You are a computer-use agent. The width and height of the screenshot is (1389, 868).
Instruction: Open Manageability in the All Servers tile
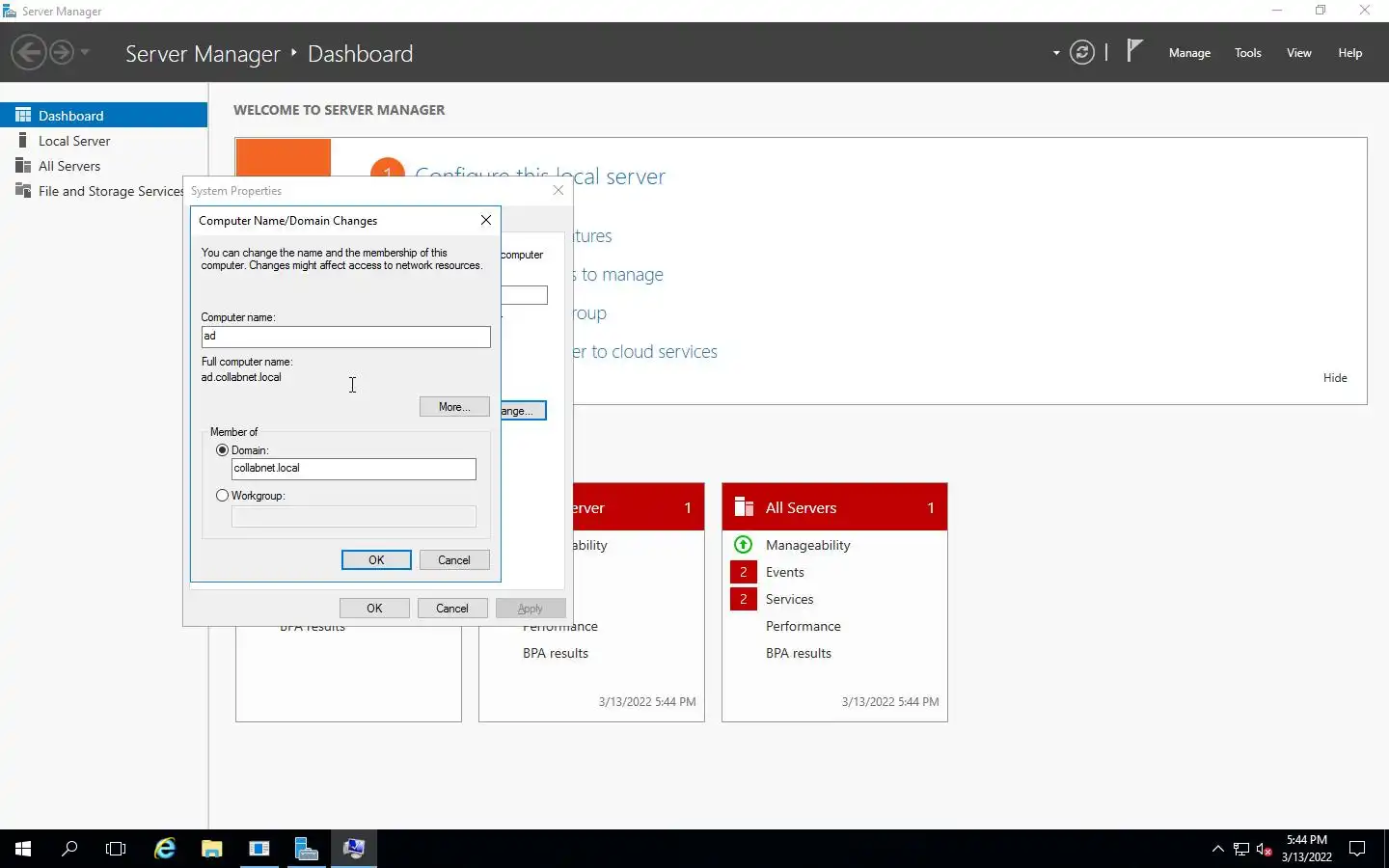(x=808, y=545)
